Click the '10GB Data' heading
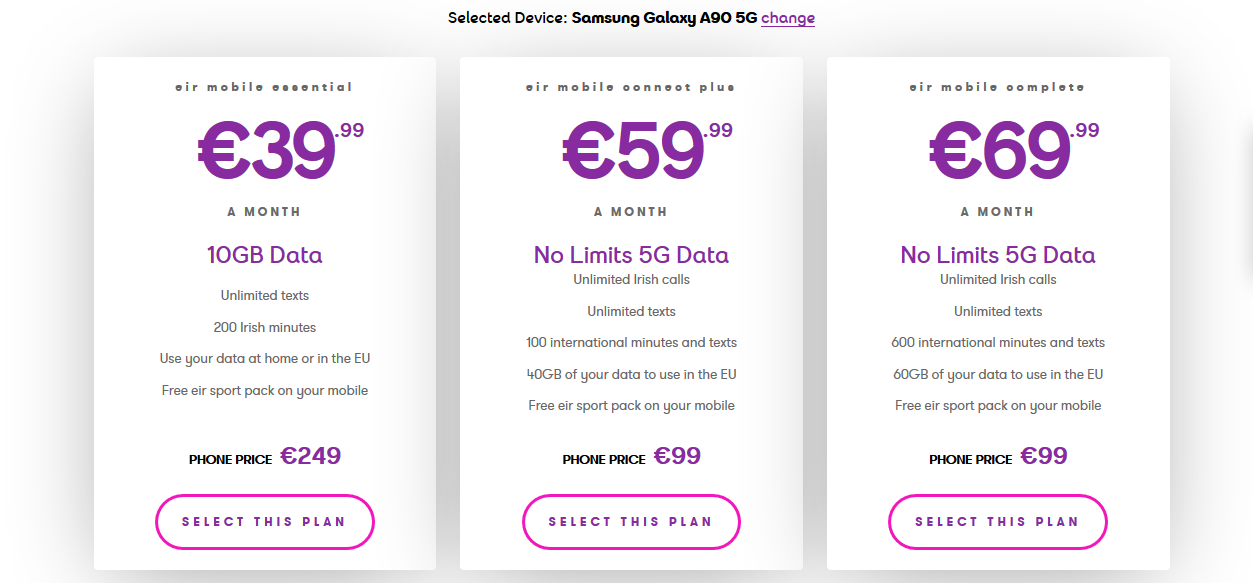Viewport: 1253px width, 583px height. (x=265, y=255)
